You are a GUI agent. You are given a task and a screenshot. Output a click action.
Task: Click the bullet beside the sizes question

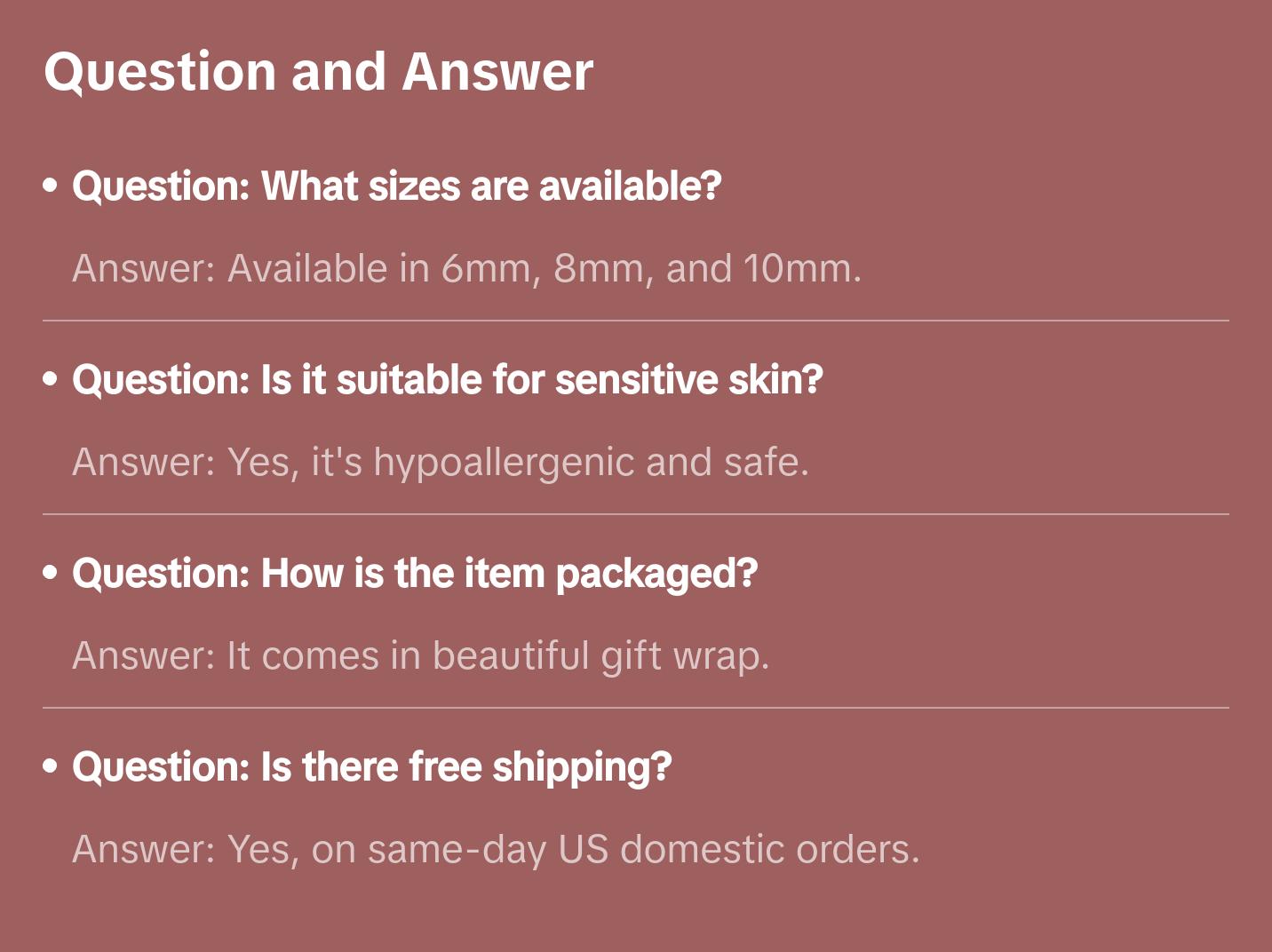click(51, 186)
